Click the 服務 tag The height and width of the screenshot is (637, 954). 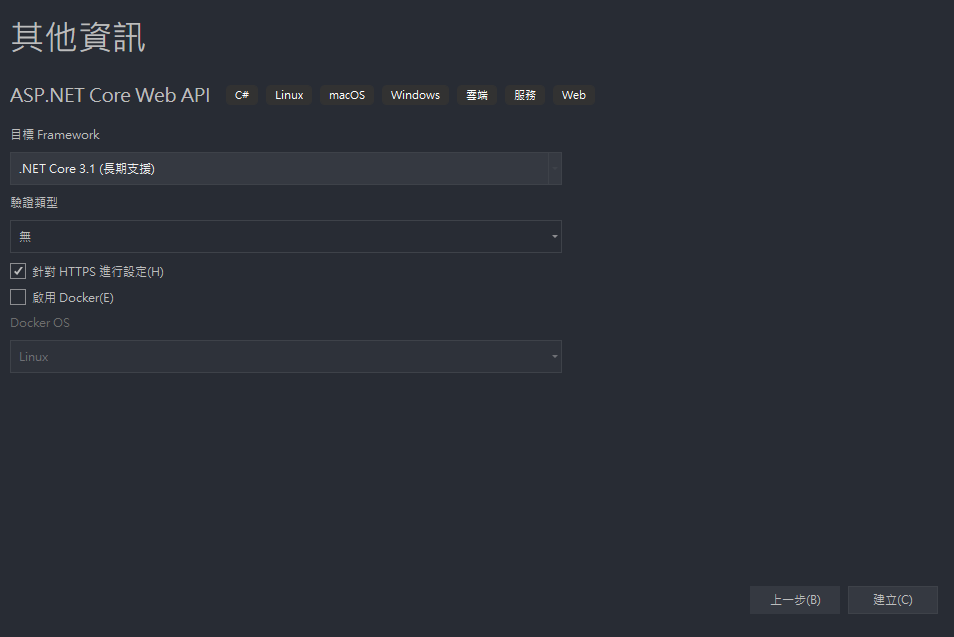(525, 95)
